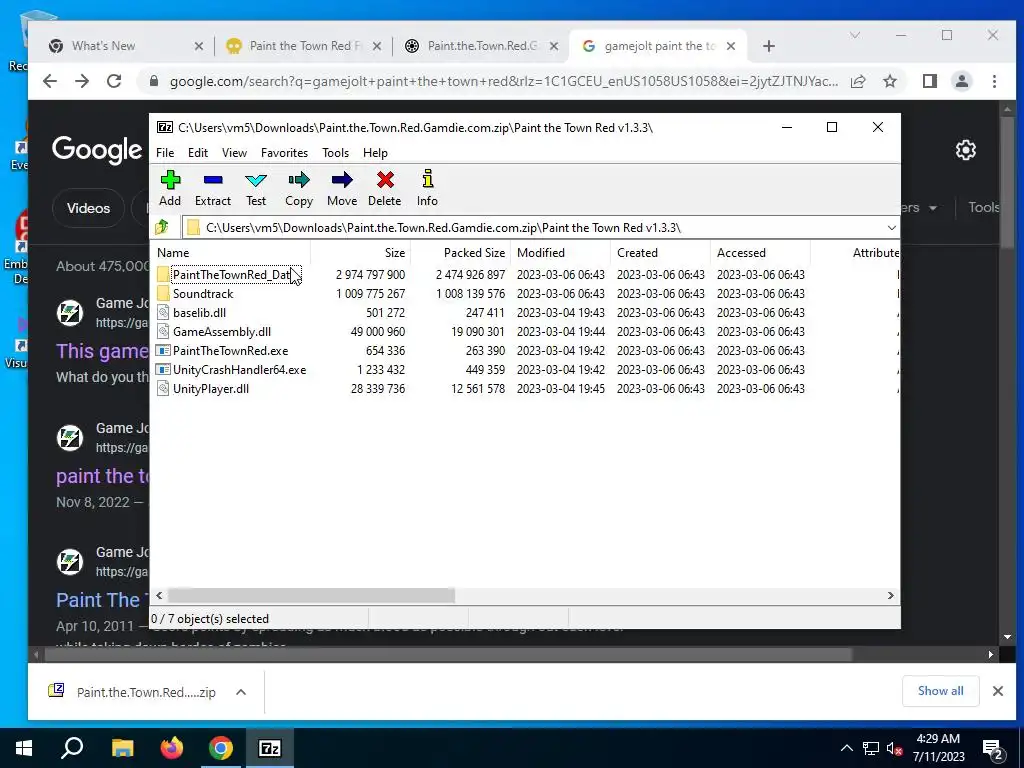Sort by the Size column header
1024x768 pixels.
click(x=360, y=253)
